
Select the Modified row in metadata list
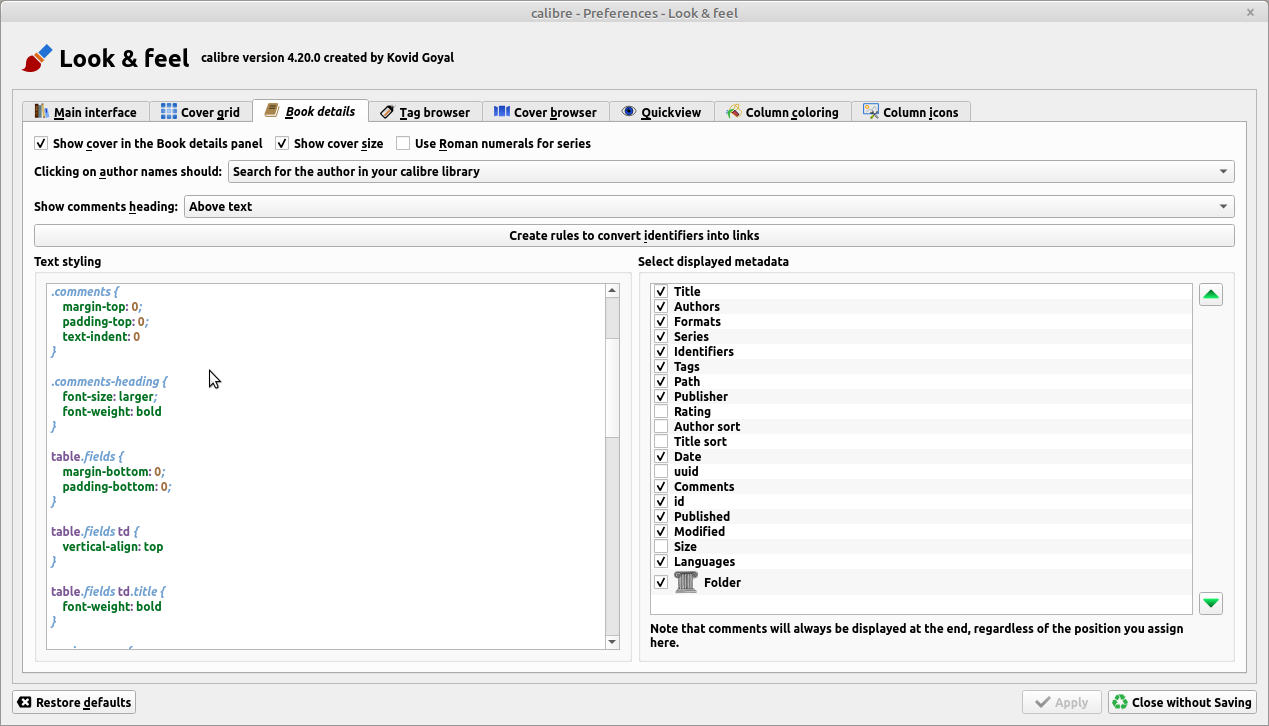coord(921,532)
